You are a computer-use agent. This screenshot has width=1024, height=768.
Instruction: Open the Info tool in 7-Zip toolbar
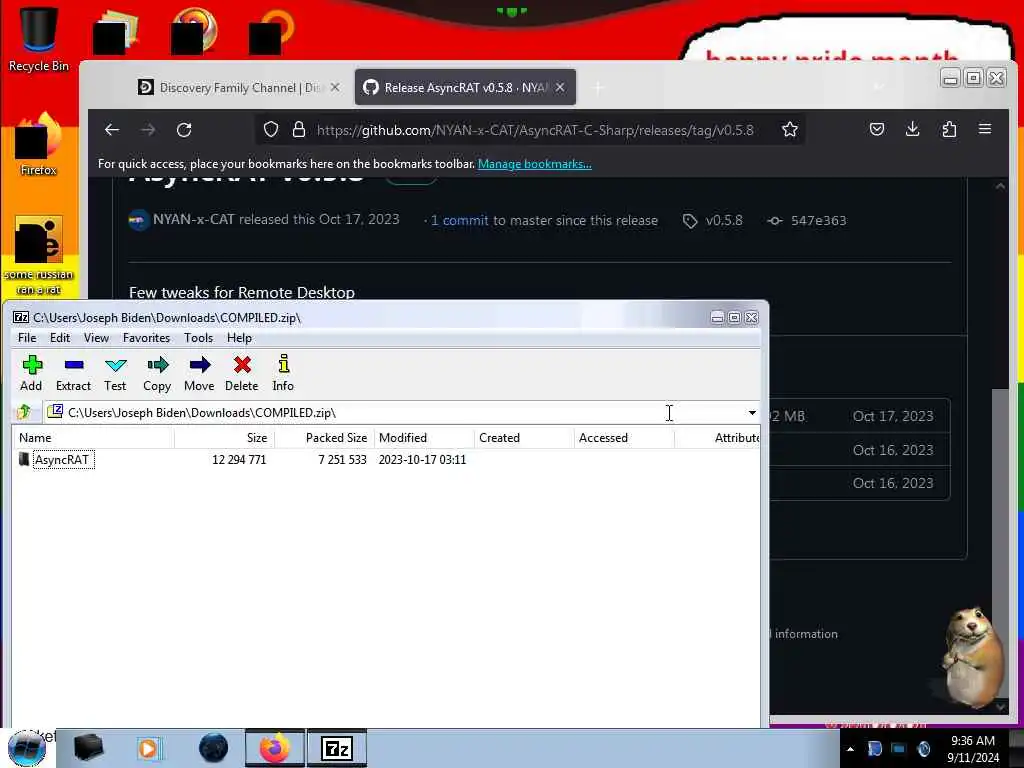283,373
